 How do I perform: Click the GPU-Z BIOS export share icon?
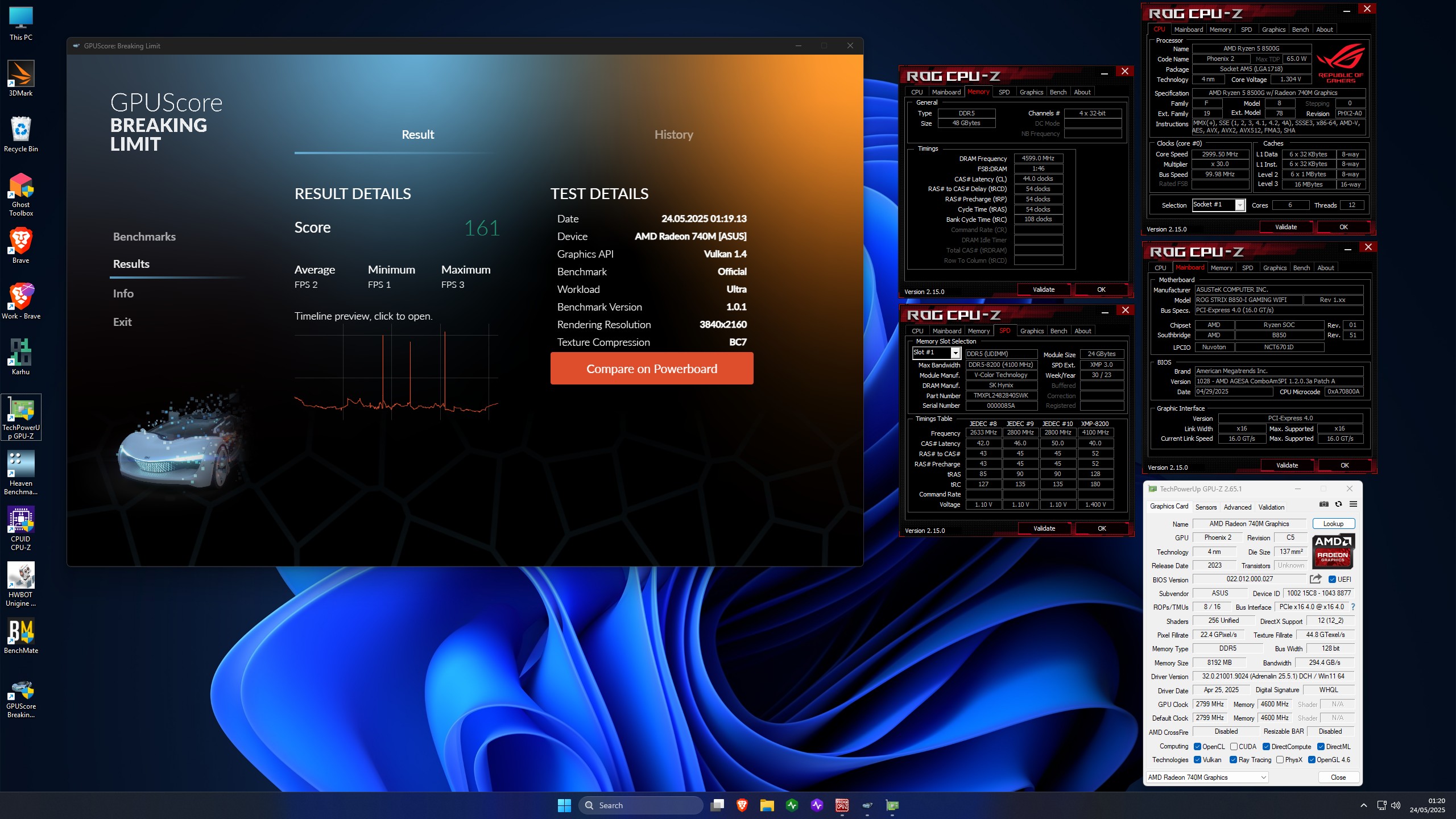[1316, 579]
